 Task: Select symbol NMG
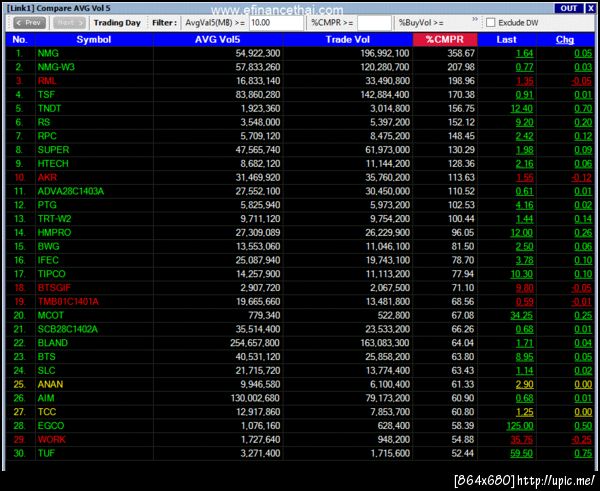[x=48, y=54]
